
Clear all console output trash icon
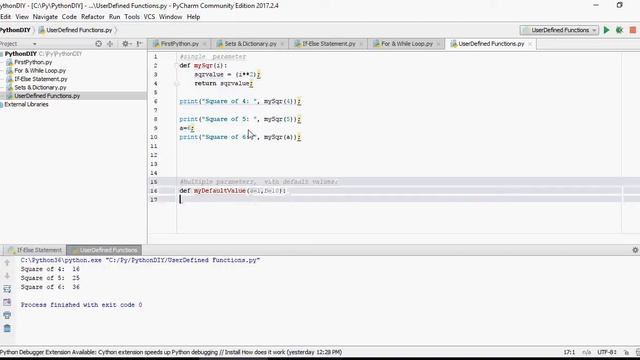(7, 328)
